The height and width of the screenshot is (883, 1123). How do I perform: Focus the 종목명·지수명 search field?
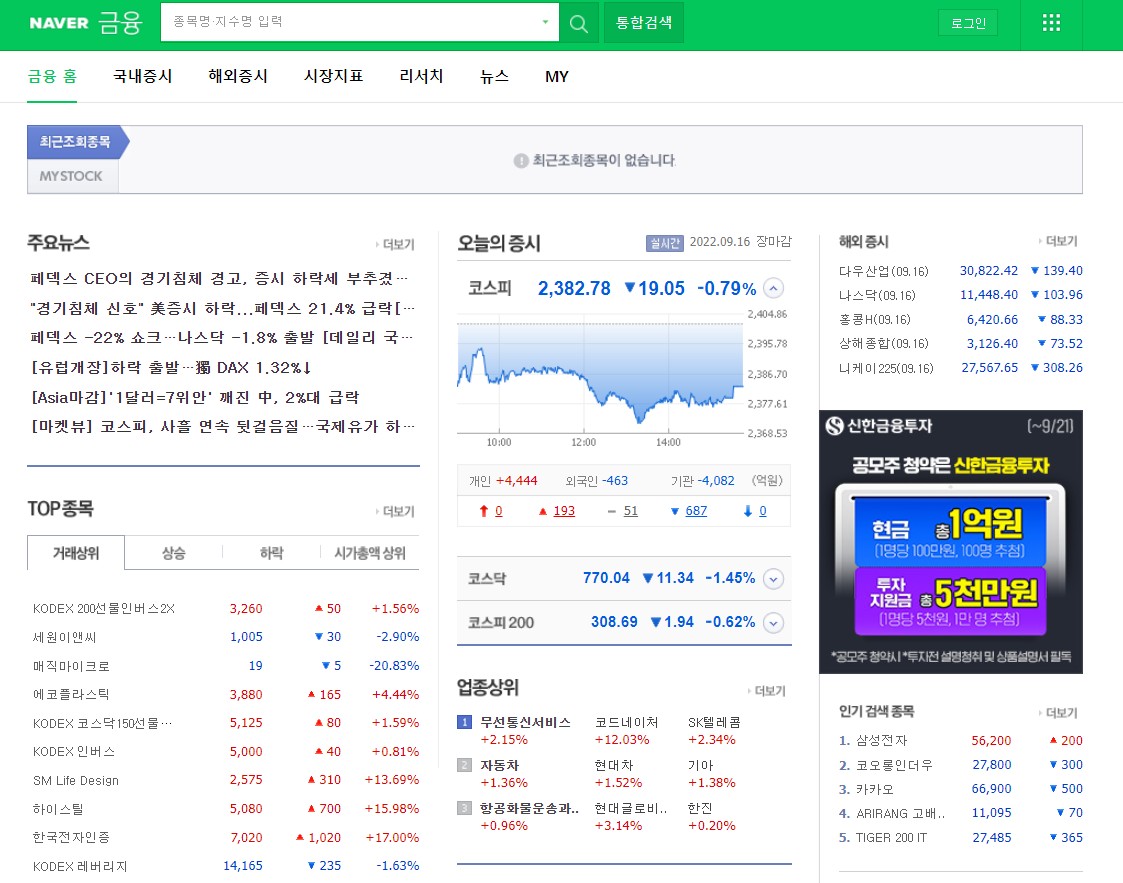tap(351, 22)
